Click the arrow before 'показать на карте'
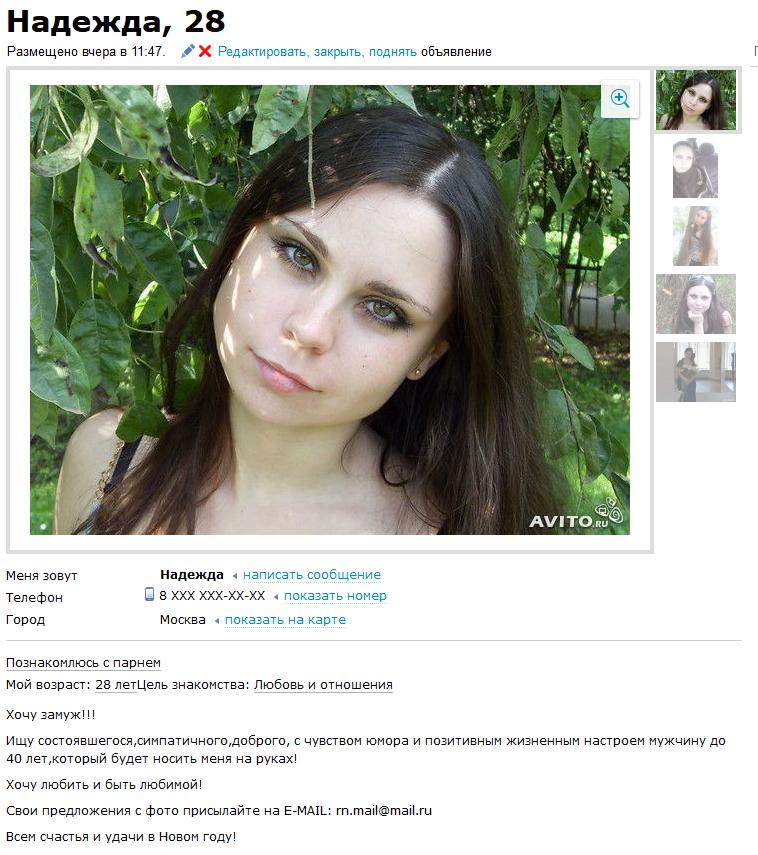 coord(217,621)
